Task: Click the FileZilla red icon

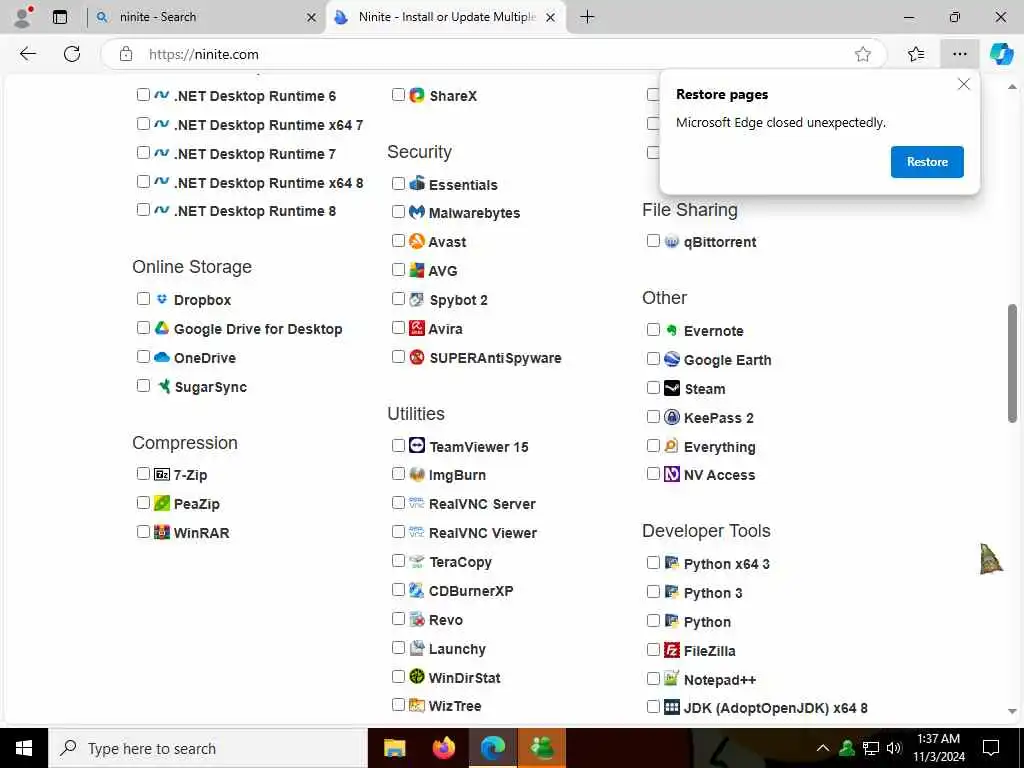Action: tap(671, 650)
